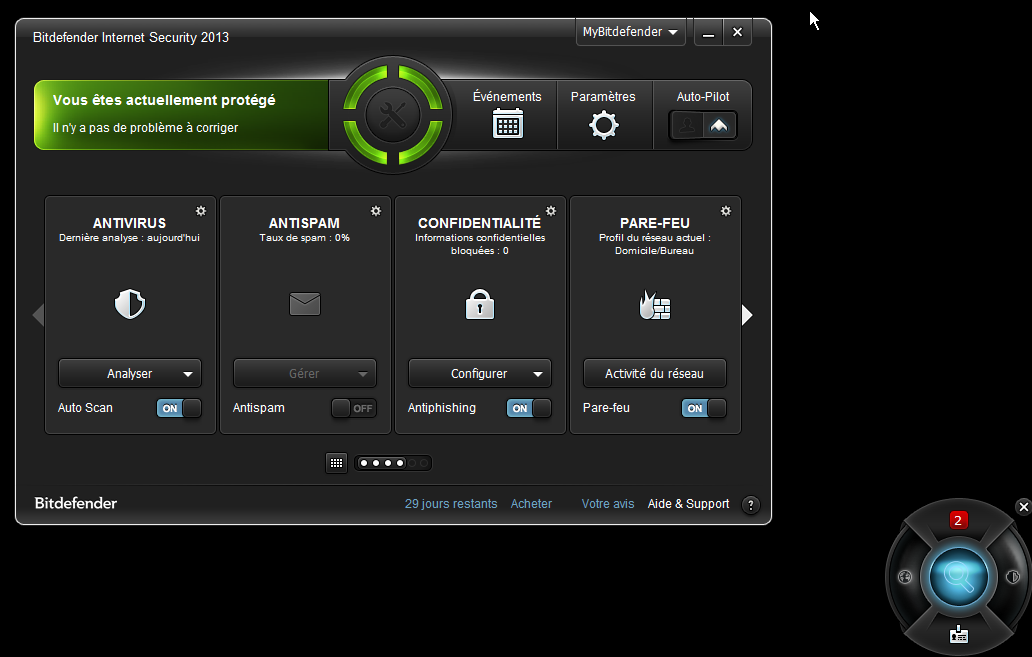This screenshot has height=657, width=1032.
Task: Click the PARE-FEU module title
Action: [x=655, y=223]
